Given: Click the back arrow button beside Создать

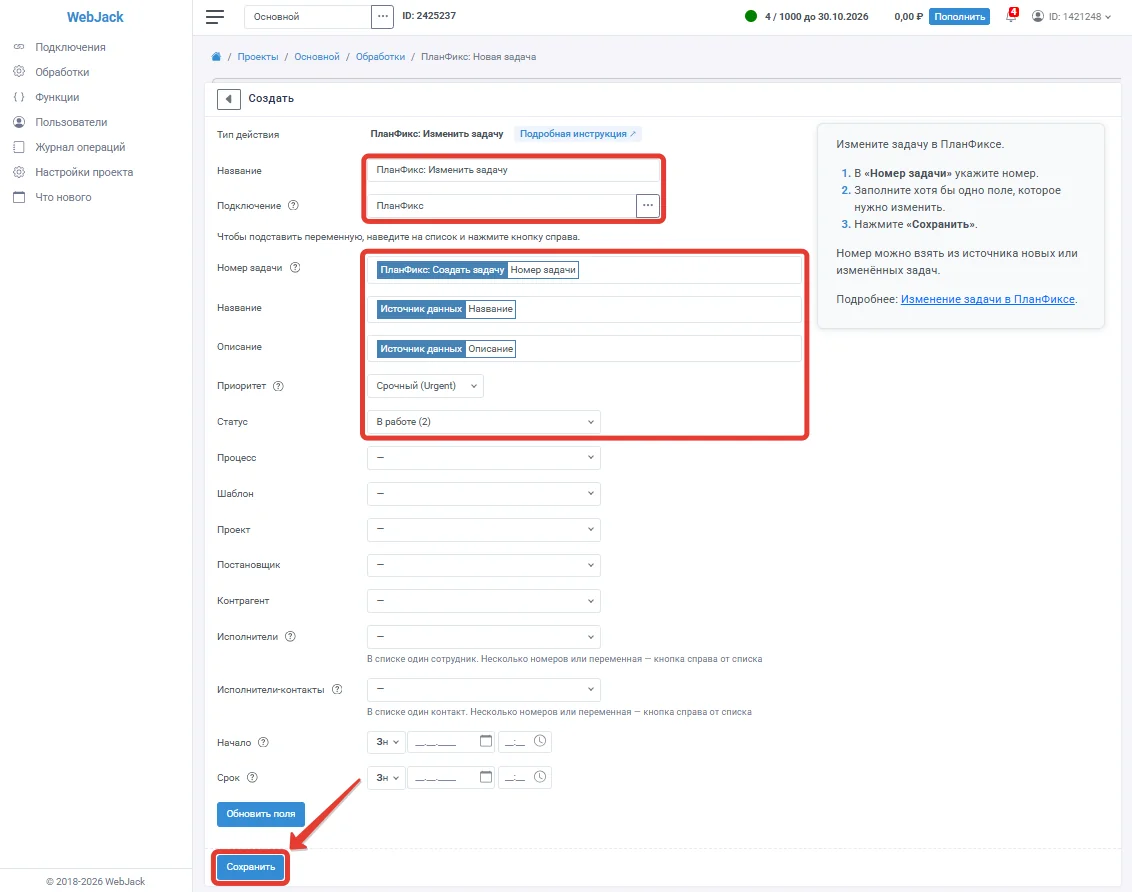Looking at the screenshot, I should coord(229,99).
